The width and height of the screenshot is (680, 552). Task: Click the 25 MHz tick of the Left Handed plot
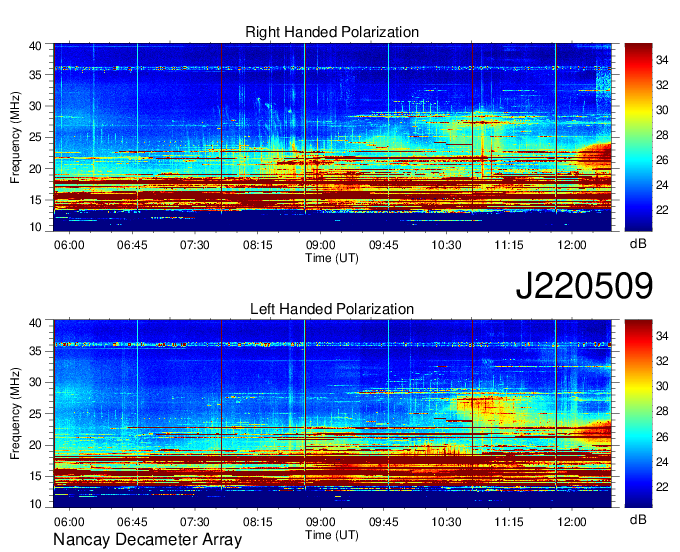35,414
